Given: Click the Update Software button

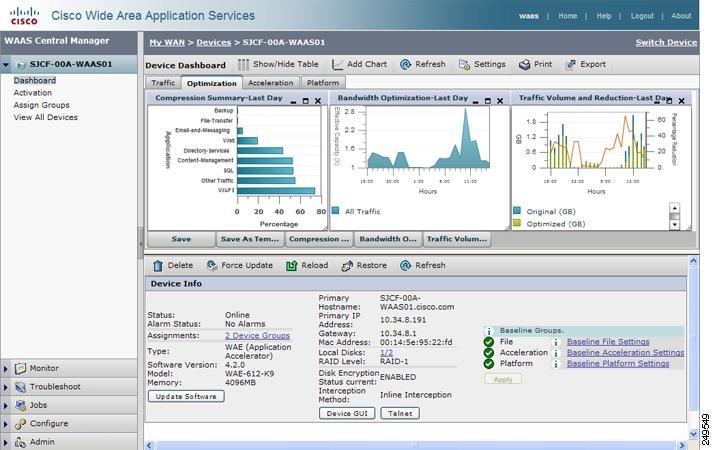Looking at the screenshot, I should click(x=186, y=396).
